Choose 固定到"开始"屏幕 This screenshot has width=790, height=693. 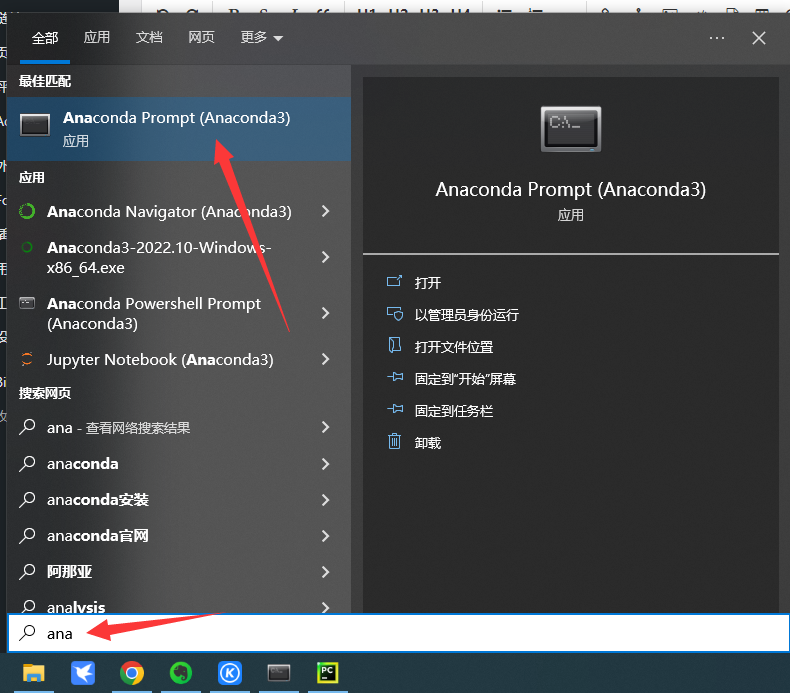[x=465, y=379]
